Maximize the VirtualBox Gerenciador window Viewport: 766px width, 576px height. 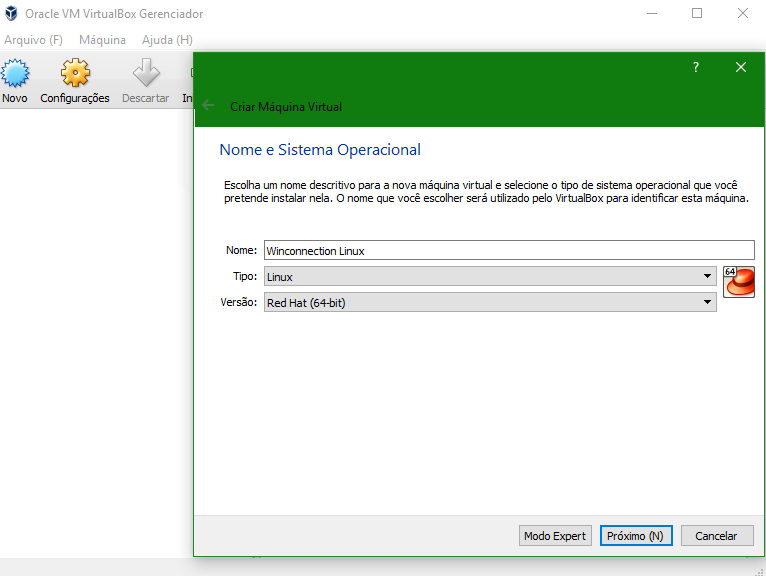(x=697, y=13)
